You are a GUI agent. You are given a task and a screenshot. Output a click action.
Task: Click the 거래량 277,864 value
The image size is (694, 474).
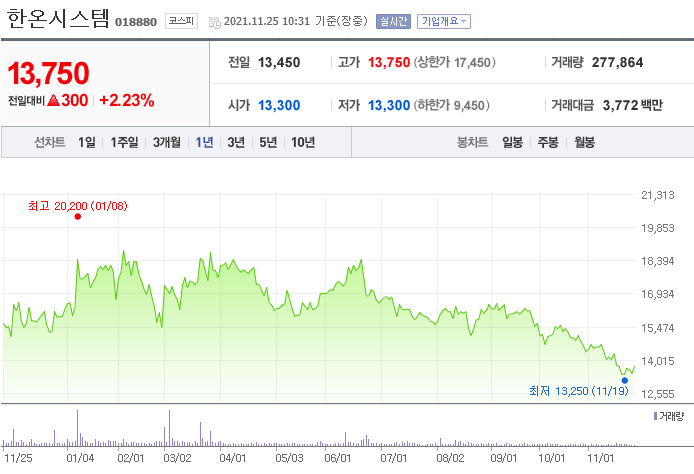(617, 62)
